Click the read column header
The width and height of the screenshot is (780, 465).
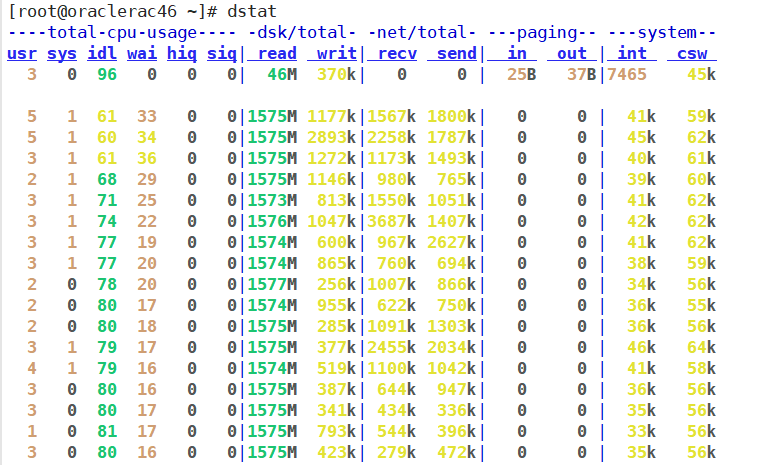click(272, 53)
